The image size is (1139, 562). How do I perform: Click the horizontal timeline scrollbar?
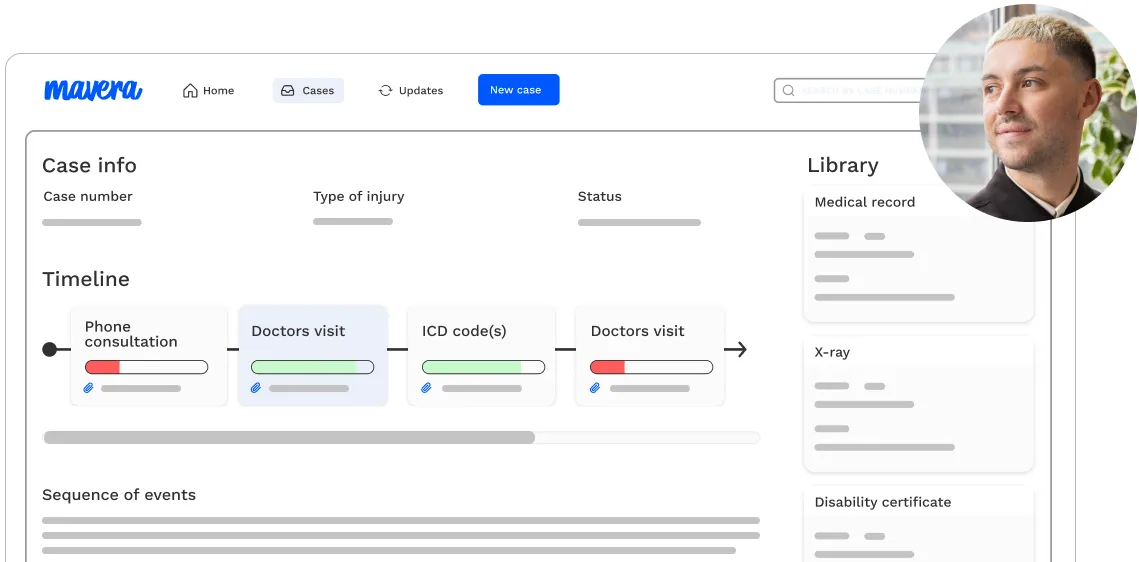click(289, 437)
